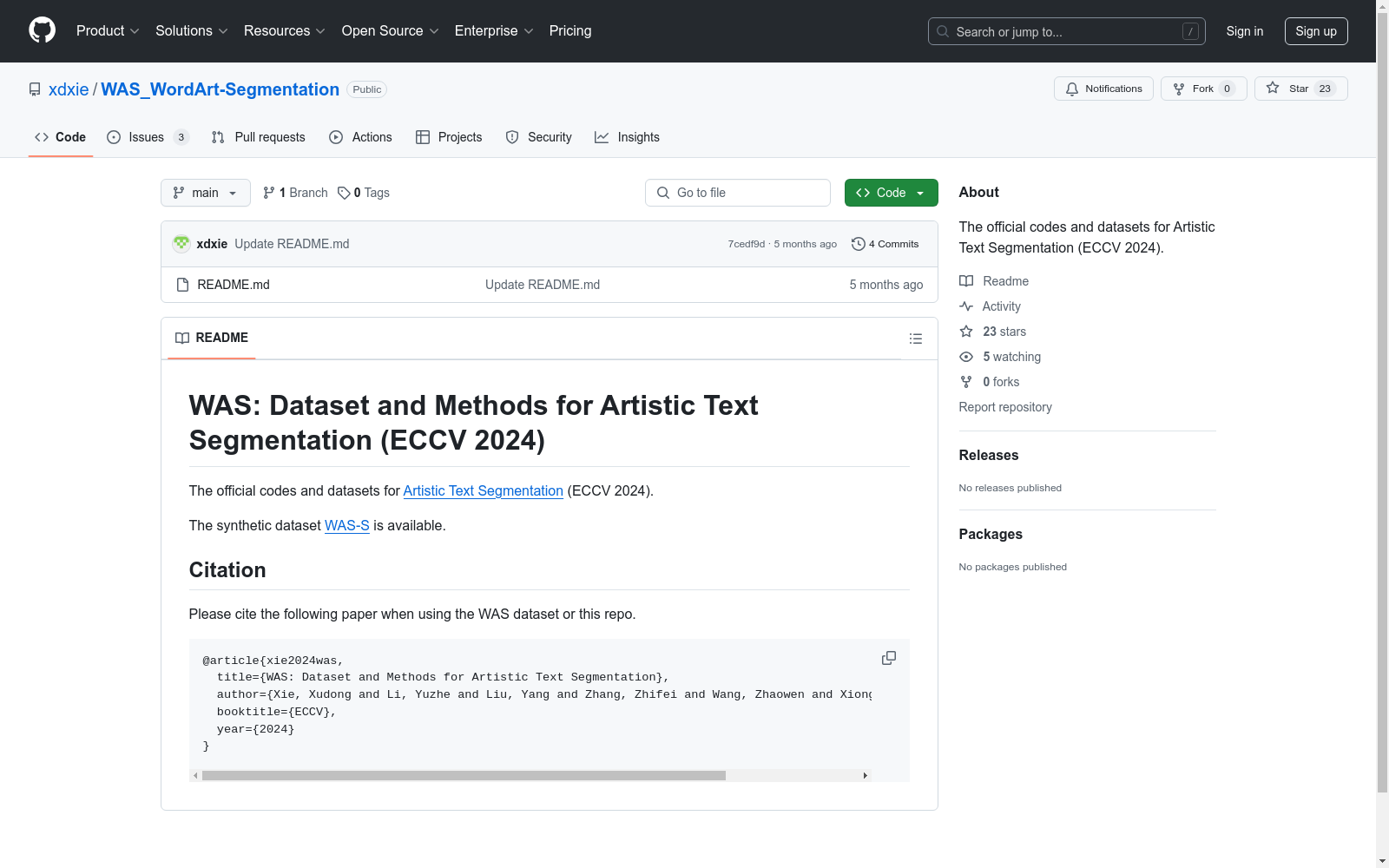The height and width of the screenshot is (868, 1389).
Task: Switch to the Projects tab
Action: (449, 137)
